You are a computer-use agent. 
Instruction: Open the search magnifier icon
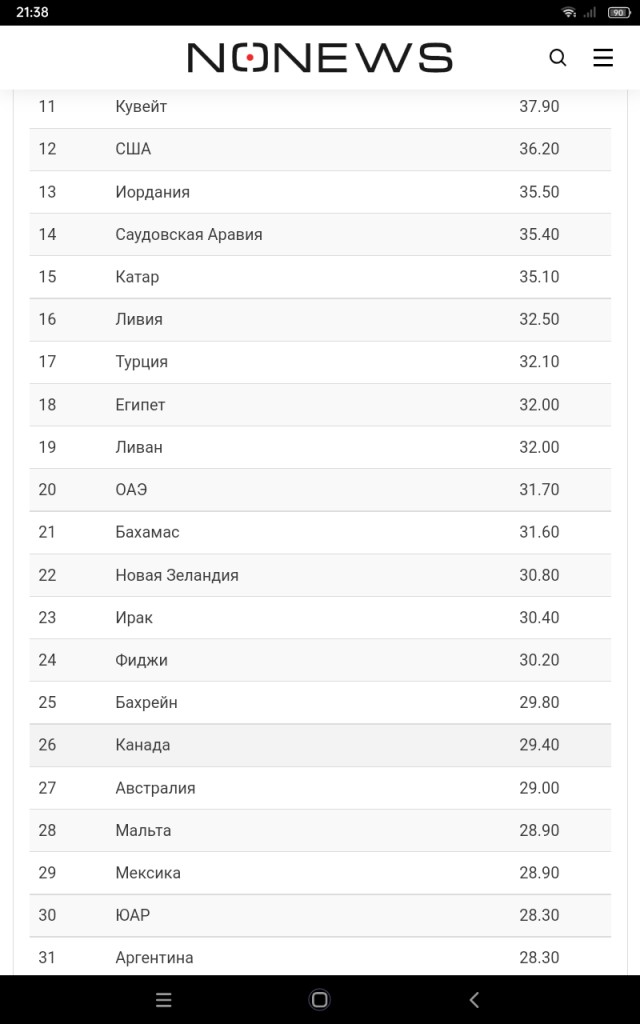558,57
